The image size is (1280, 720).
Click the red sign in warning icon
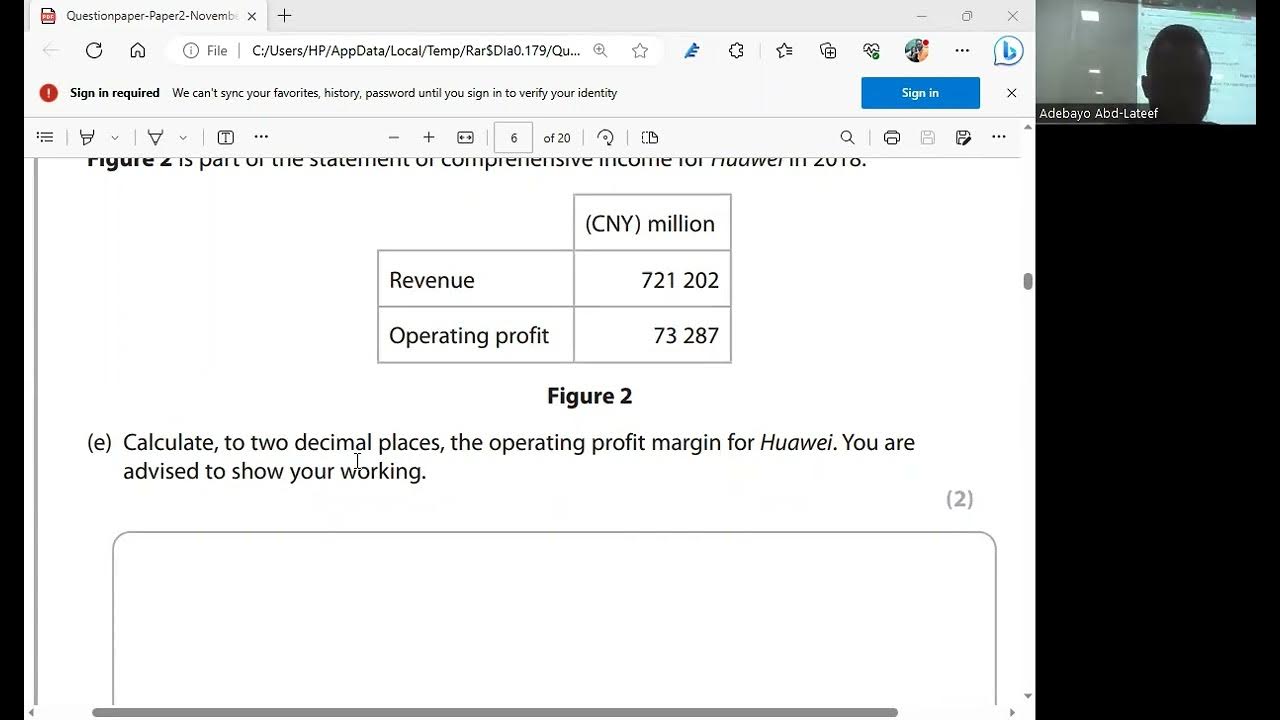pyautogui.click(x=49, y=93)
